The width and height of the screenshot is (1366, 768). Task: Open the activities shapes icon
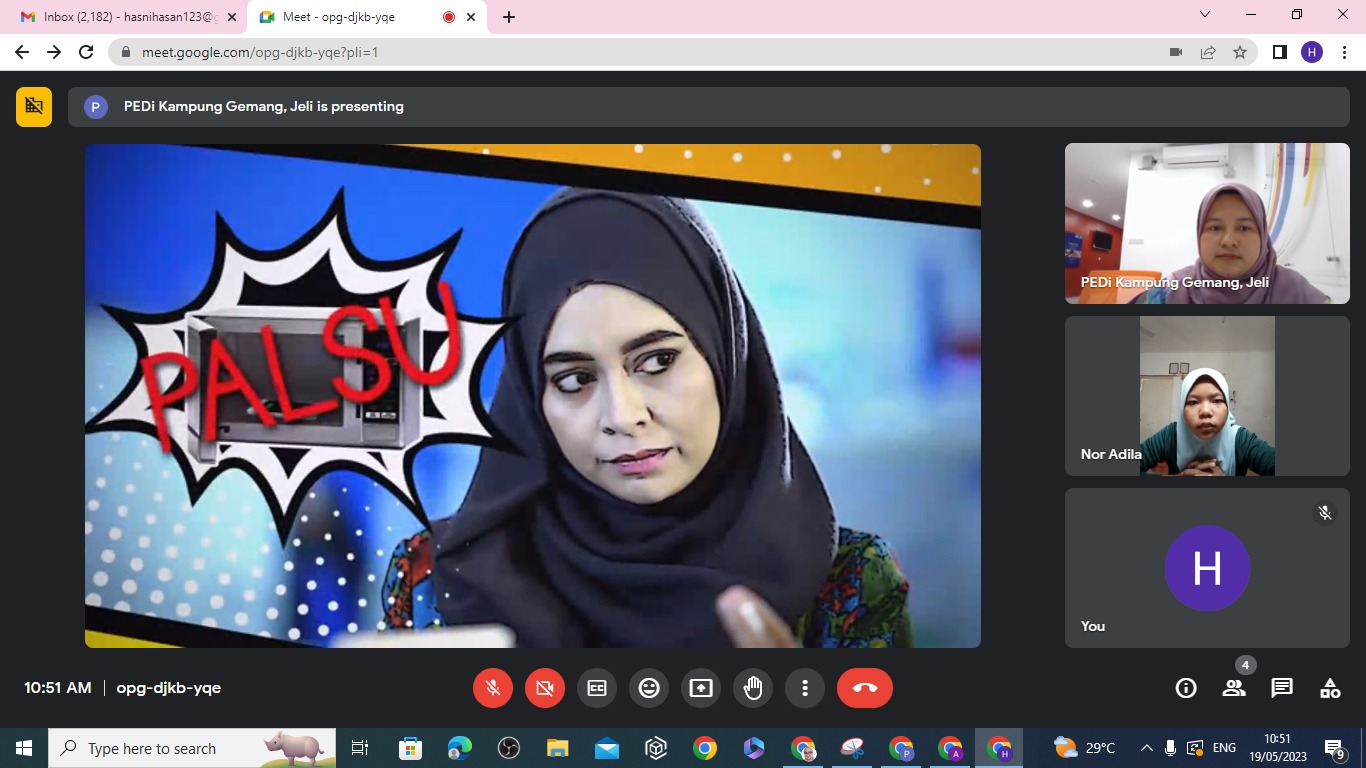tap(1330, 688)
